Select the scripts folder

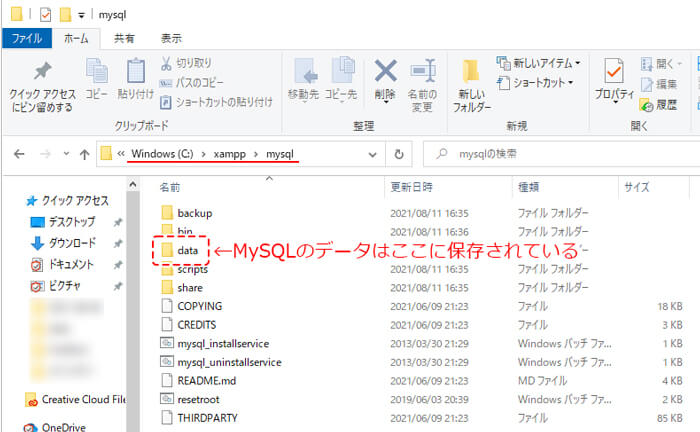(x=184, y=269)
